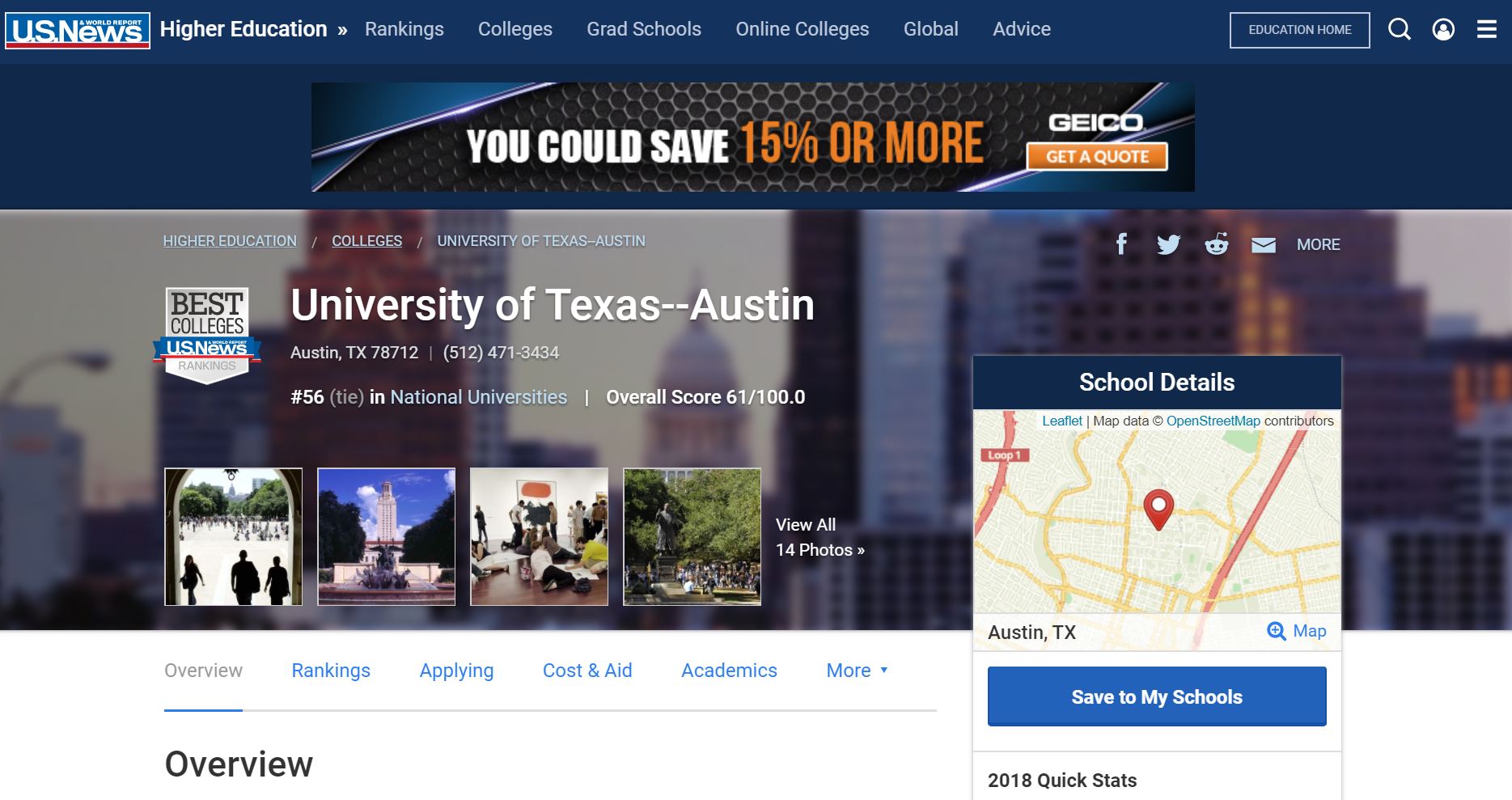Click the COLLEGES breadcrumb link

366,241
